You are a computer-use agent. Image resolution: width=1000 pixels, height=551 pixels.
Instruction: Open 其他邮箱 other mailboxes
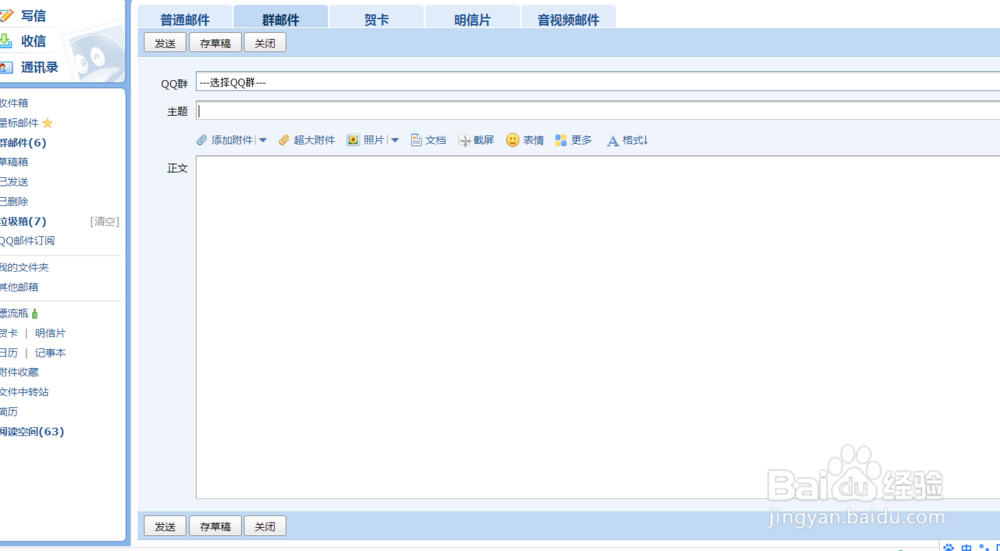(x=19, y=287)
